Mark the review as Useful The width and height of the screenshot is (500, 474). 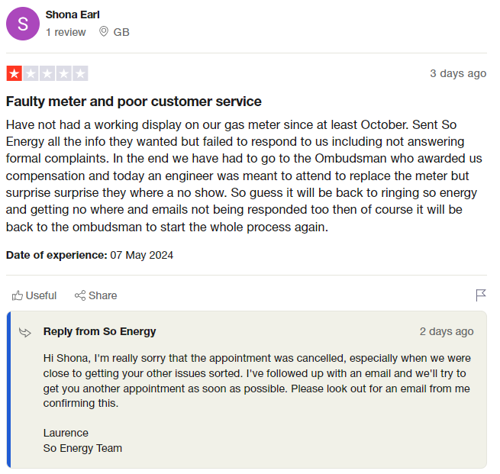[34, 295]
